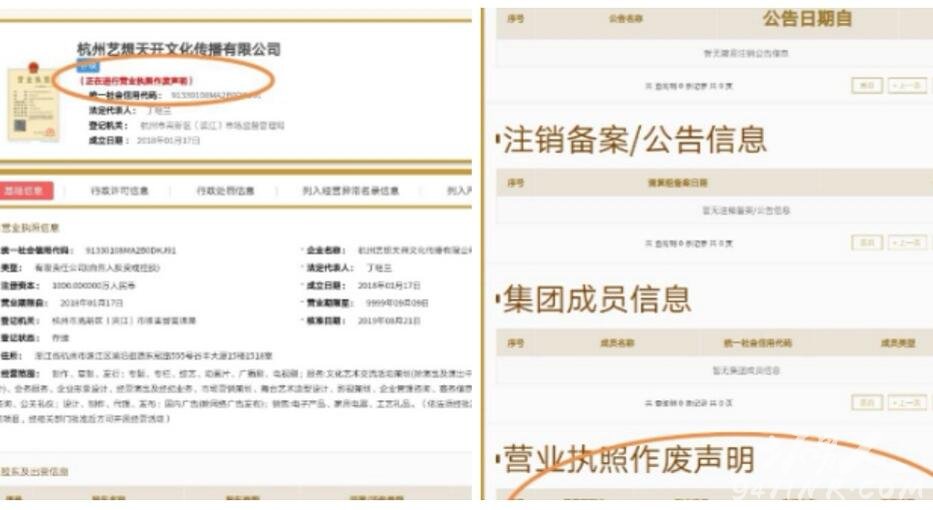The height and width of the screenshot is (510, 933).
Task: Click 上一页 button in 集团成员信息 section
Action: 907,403
